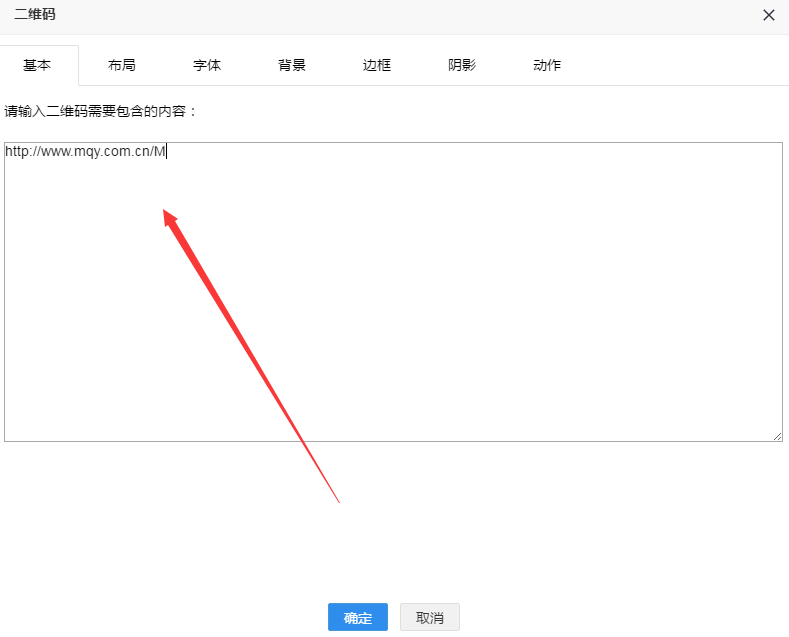
Task: Click the 二维码 dialog title text
Action: coord(35,15)
